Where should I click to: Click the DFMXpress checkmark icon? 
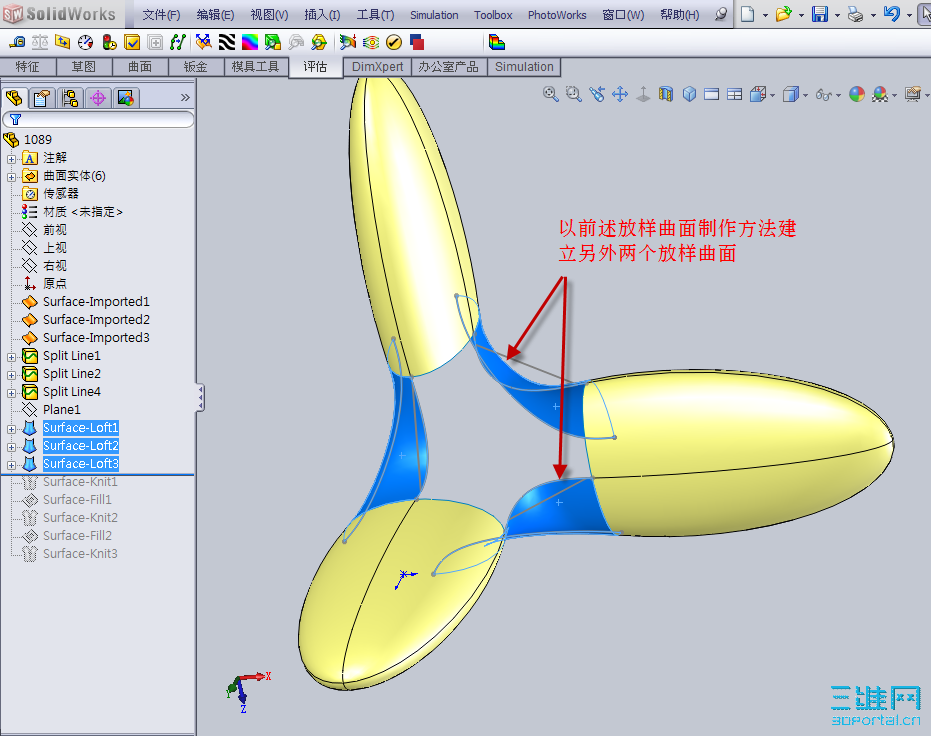coord(394,42)
